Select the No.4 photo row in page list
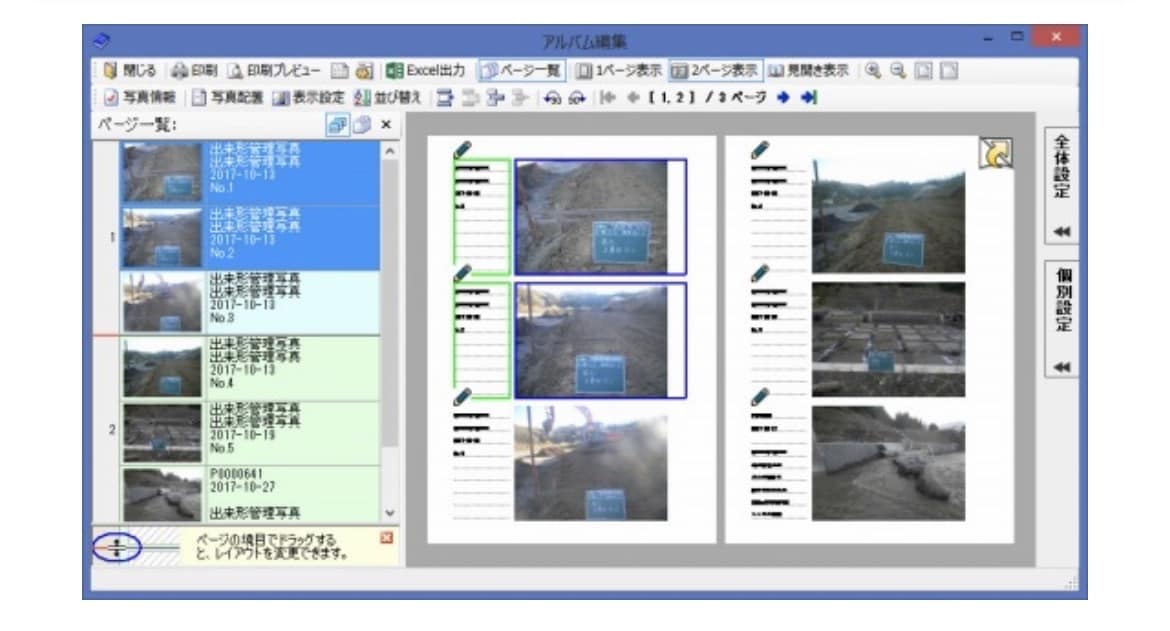The height and width of the screenshot is (631, 1170). click(x=250, y=368)
